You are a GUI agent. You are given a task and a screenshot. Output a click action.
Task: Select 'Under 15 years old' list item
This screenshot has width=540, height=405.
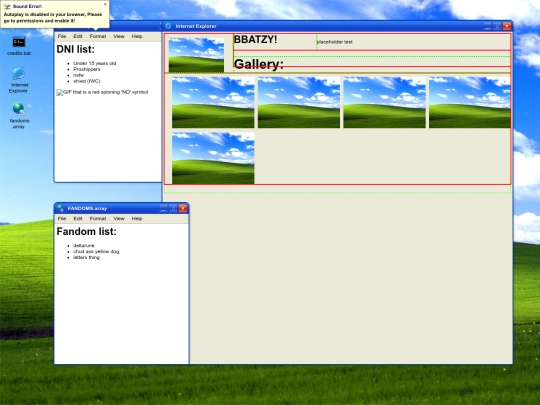[x=95, y=63]
